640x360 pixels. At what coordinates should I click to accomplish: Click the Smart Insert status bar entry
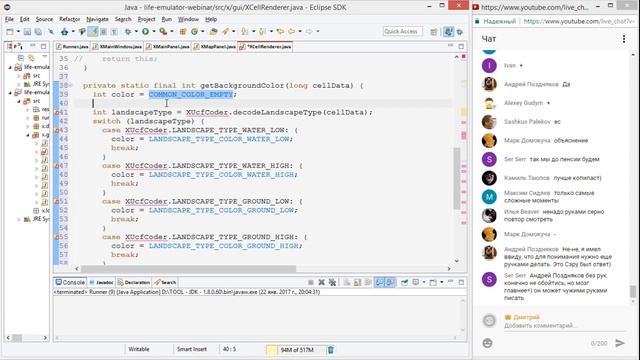(x=192, y=349)
